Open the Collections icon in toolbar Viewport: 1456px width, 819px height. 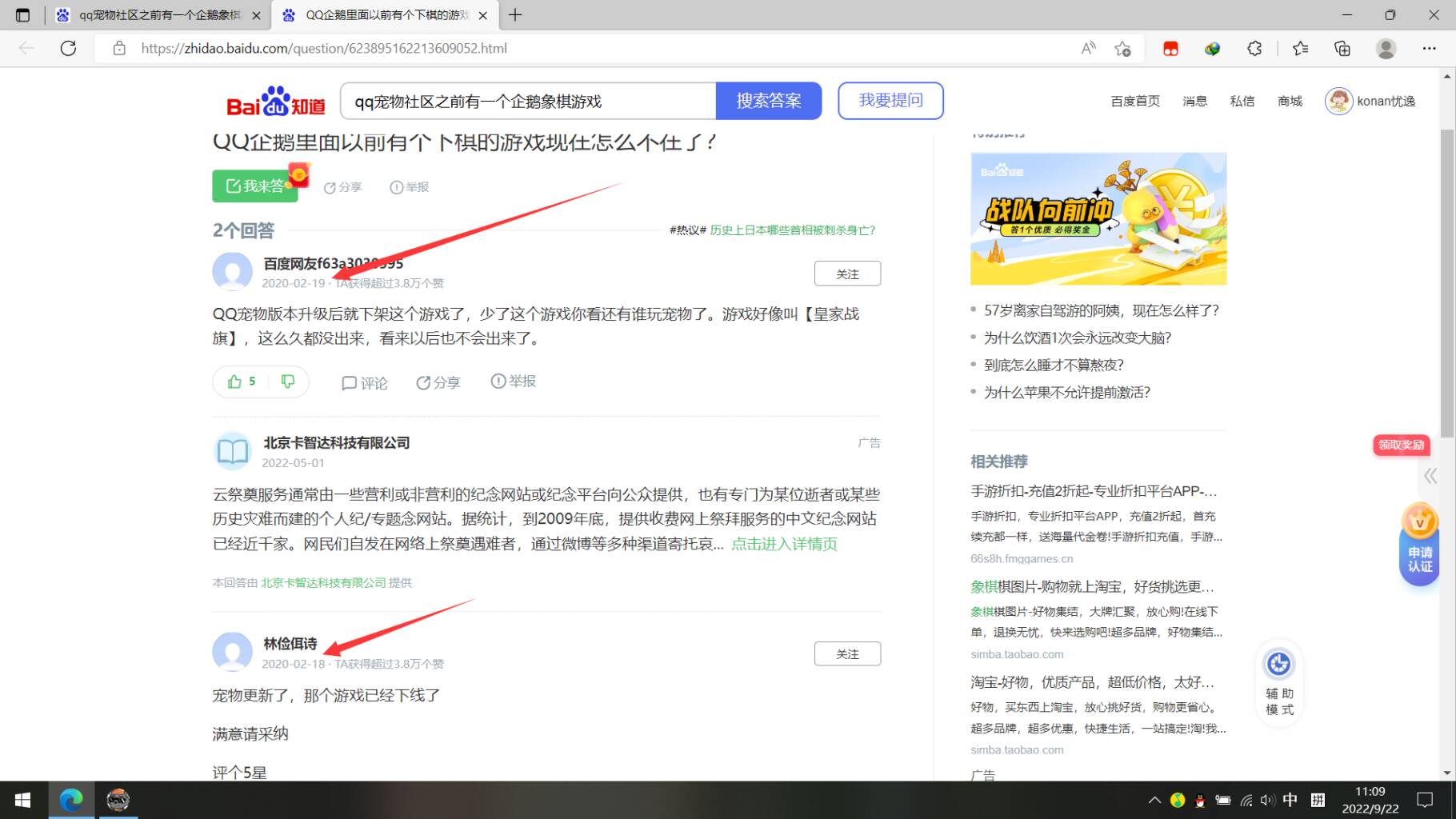coord(1342,48)
